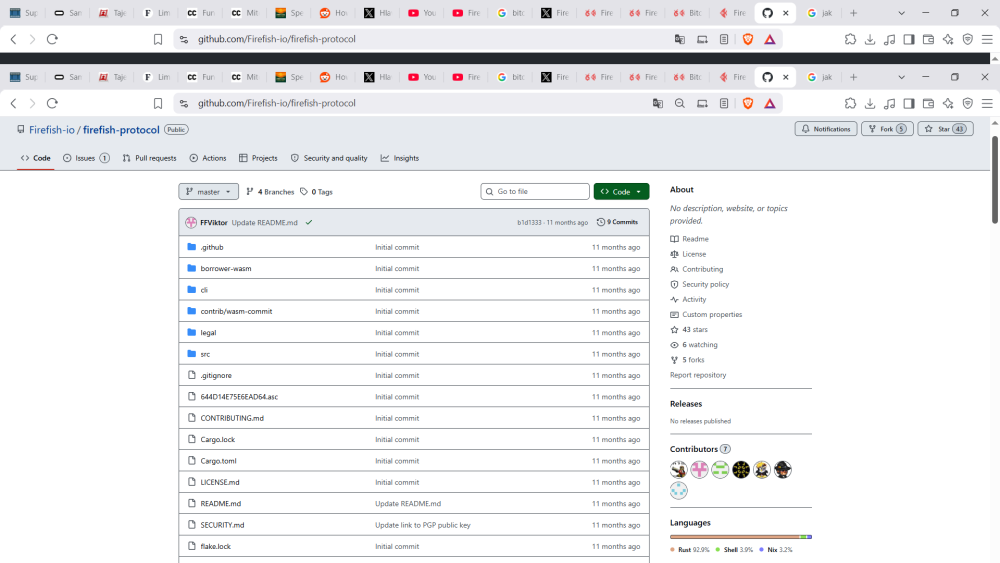This screenshot has height=563, width=1000.
Task: Open 644D14E75E6EAD64.asc file
Action: click(x=239, y=397)
